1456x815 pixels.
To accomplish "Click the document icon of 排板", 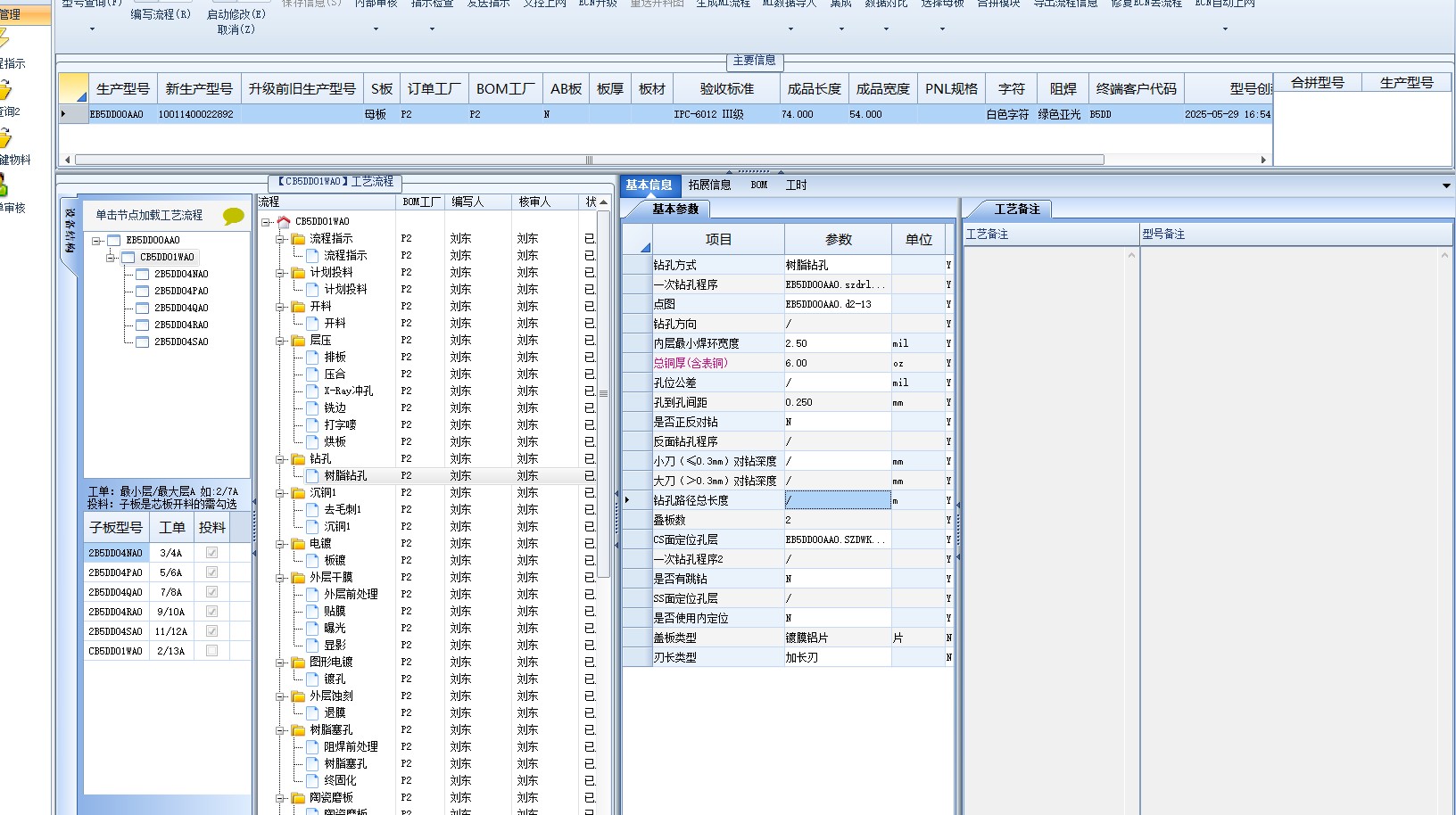I will point(312,357).
